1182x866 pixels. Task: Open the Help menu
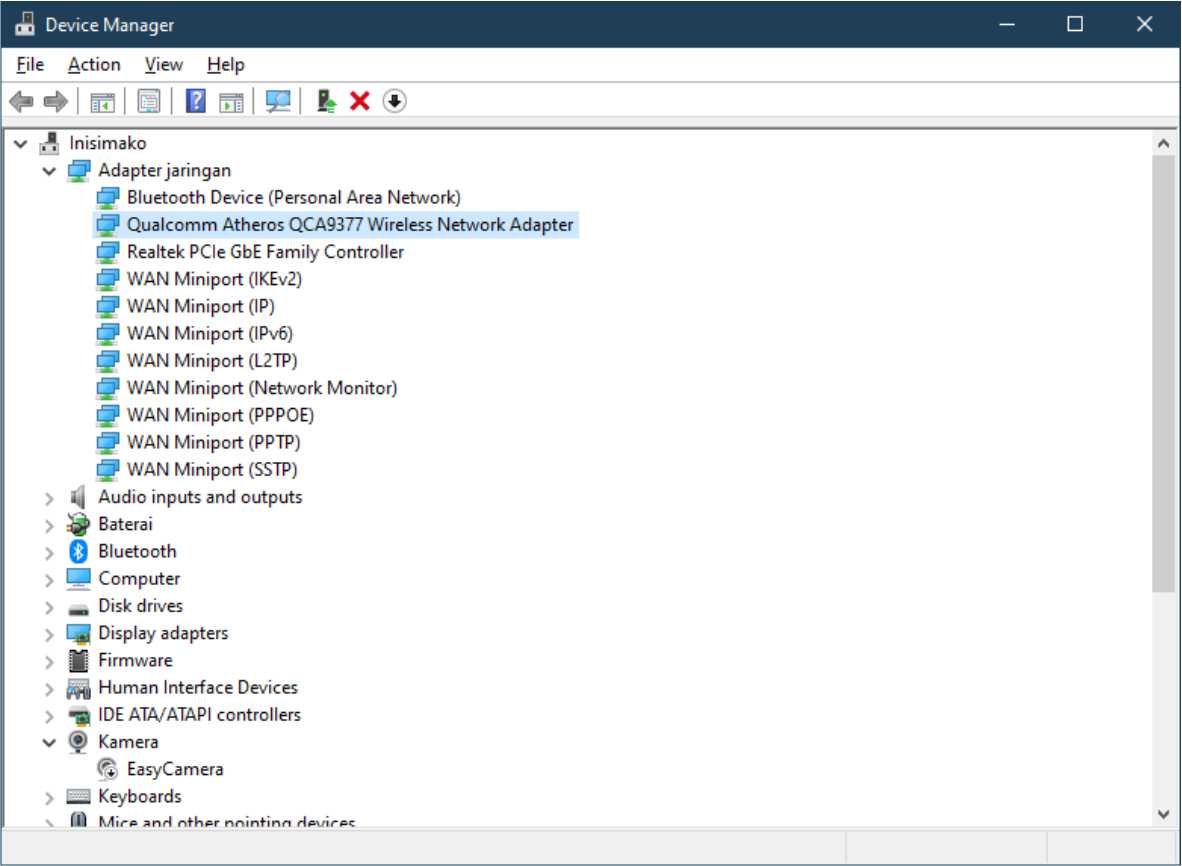pos(225,65)
